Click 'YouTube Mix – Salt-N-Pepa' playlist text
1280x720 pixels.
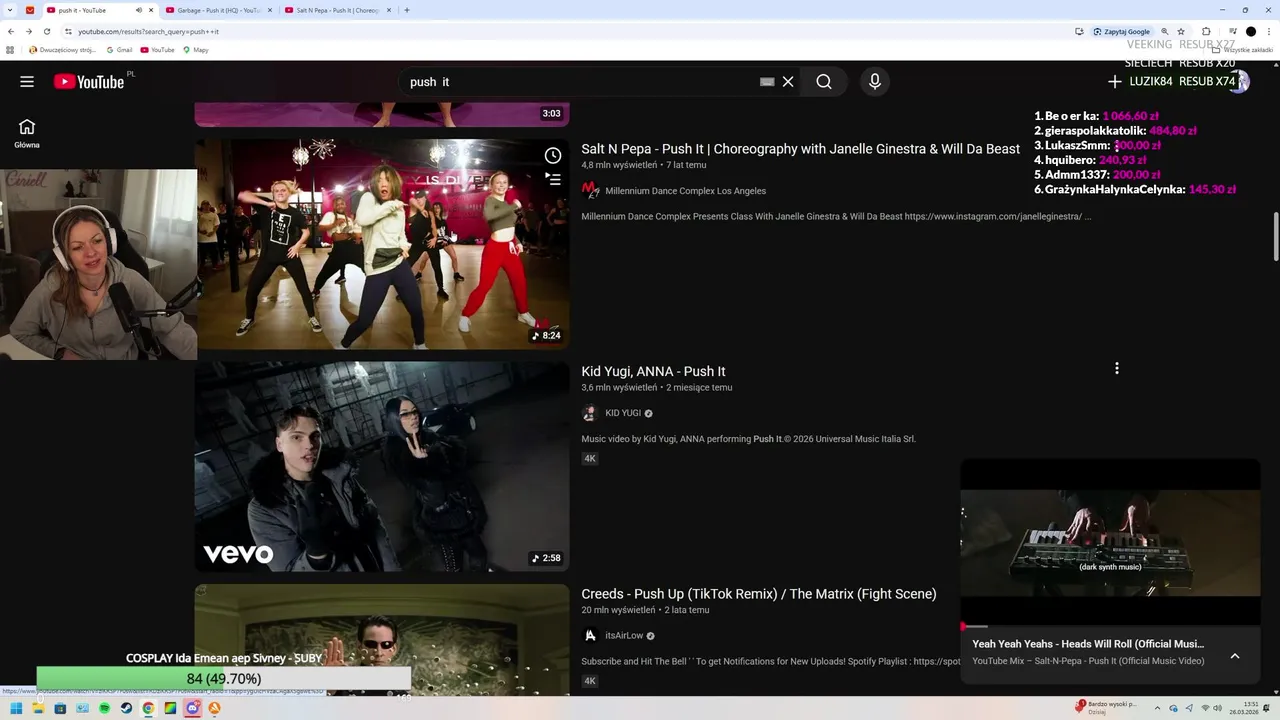tap(1088, 661)
